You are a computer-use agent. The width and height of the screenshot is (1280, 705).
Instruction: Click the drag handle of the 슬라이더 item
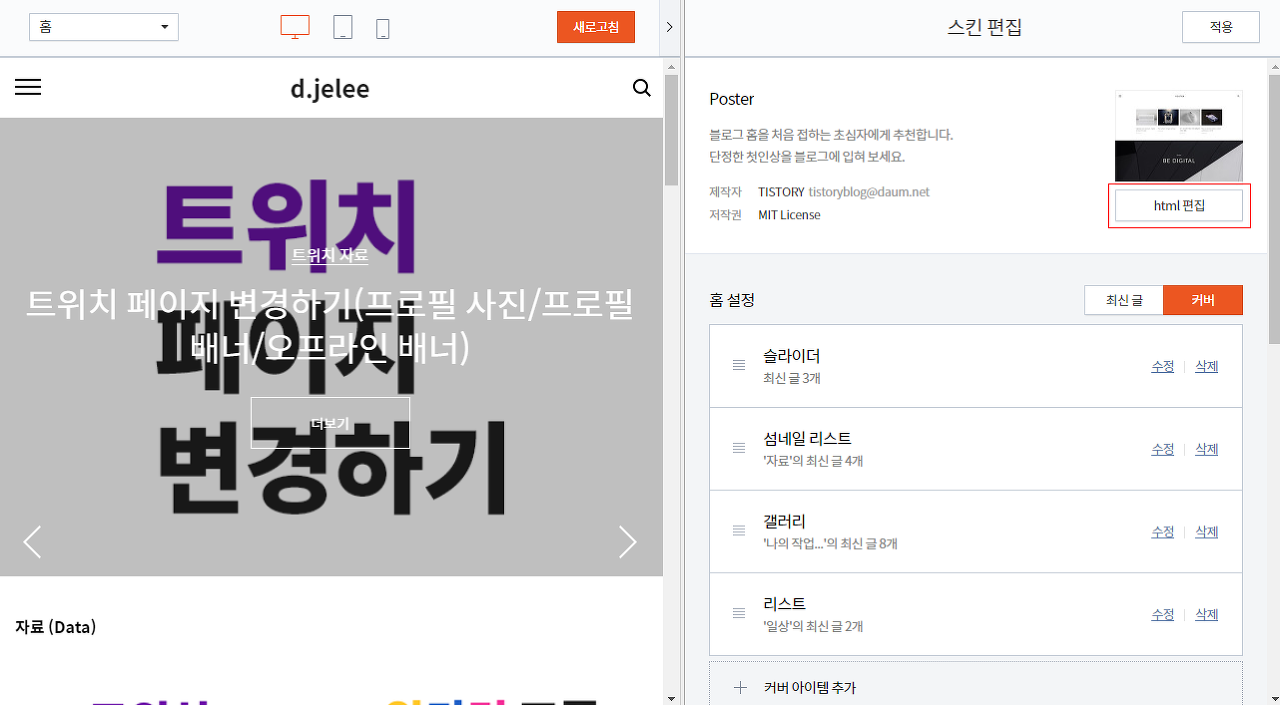pyautogui.click(x=739, y=365)
